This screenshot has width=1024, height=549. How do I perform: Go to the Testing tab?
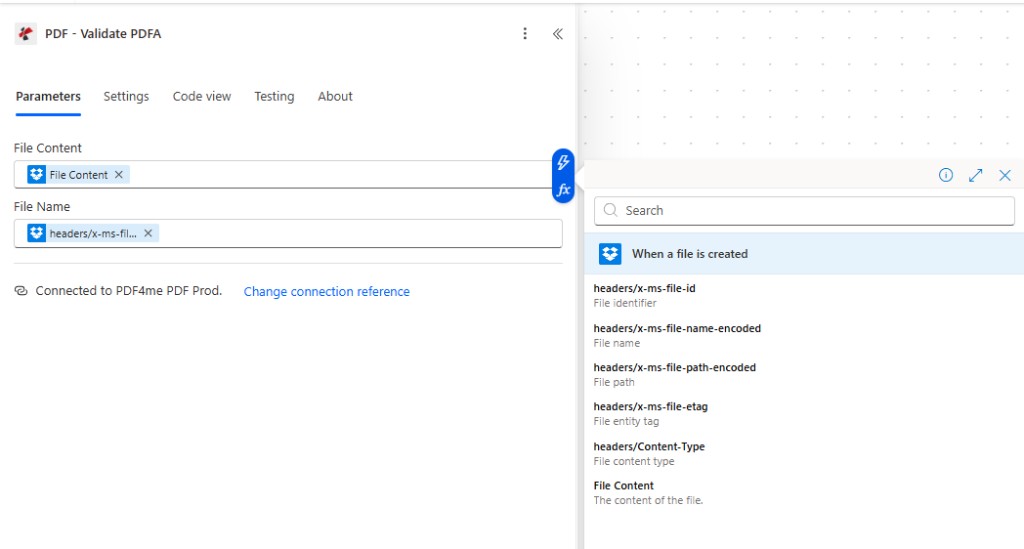tap(274, 97)
